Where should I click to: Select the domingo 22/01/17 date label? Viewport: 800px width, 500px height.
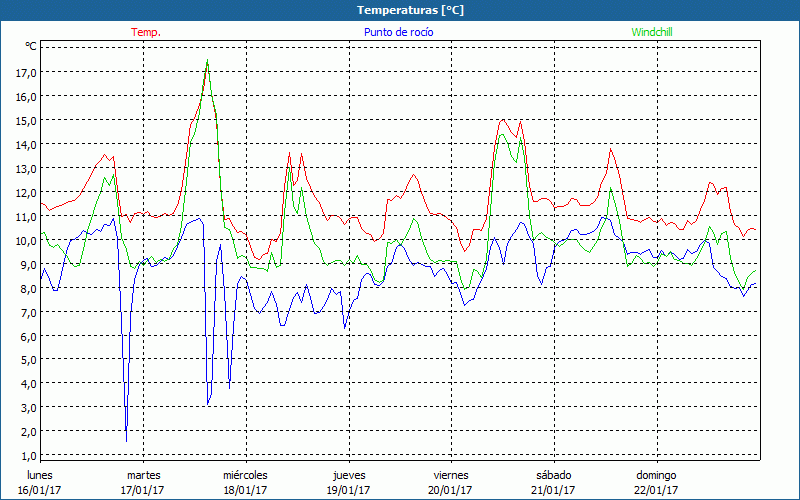(656, 482)
